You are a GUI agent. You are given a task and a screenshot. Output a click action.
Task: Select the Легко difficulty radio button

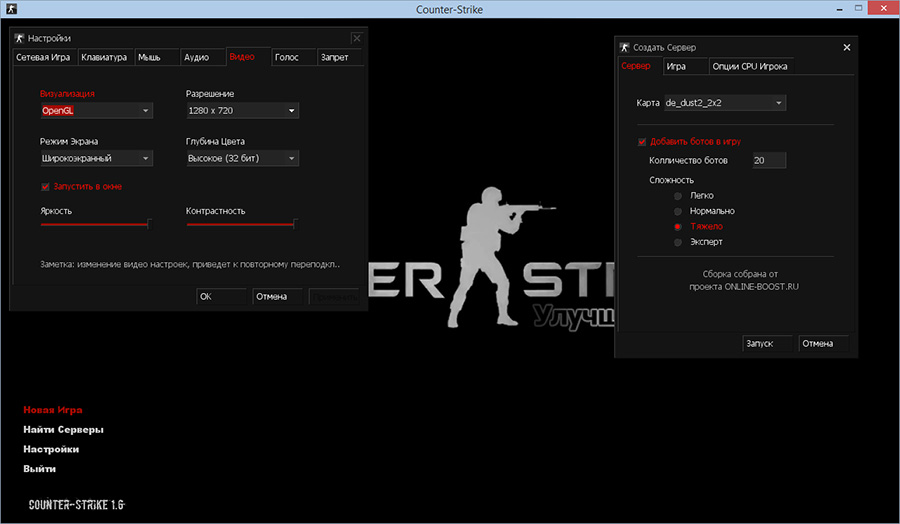[678, 196]
